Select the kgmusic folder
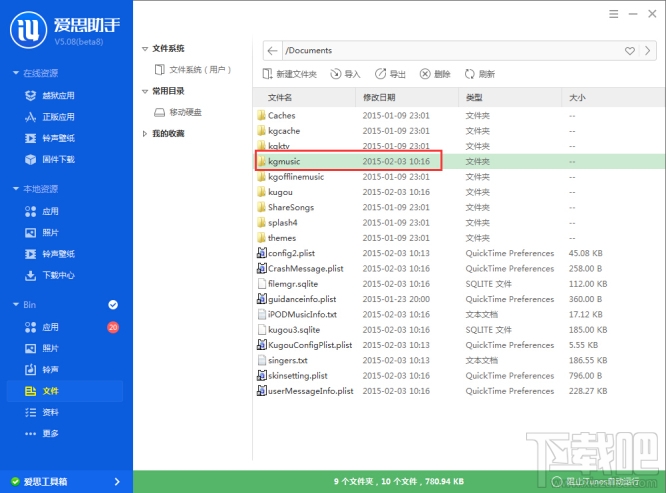Image resolution: width=666 pixels, height=493 pixels. pos(459,161)
